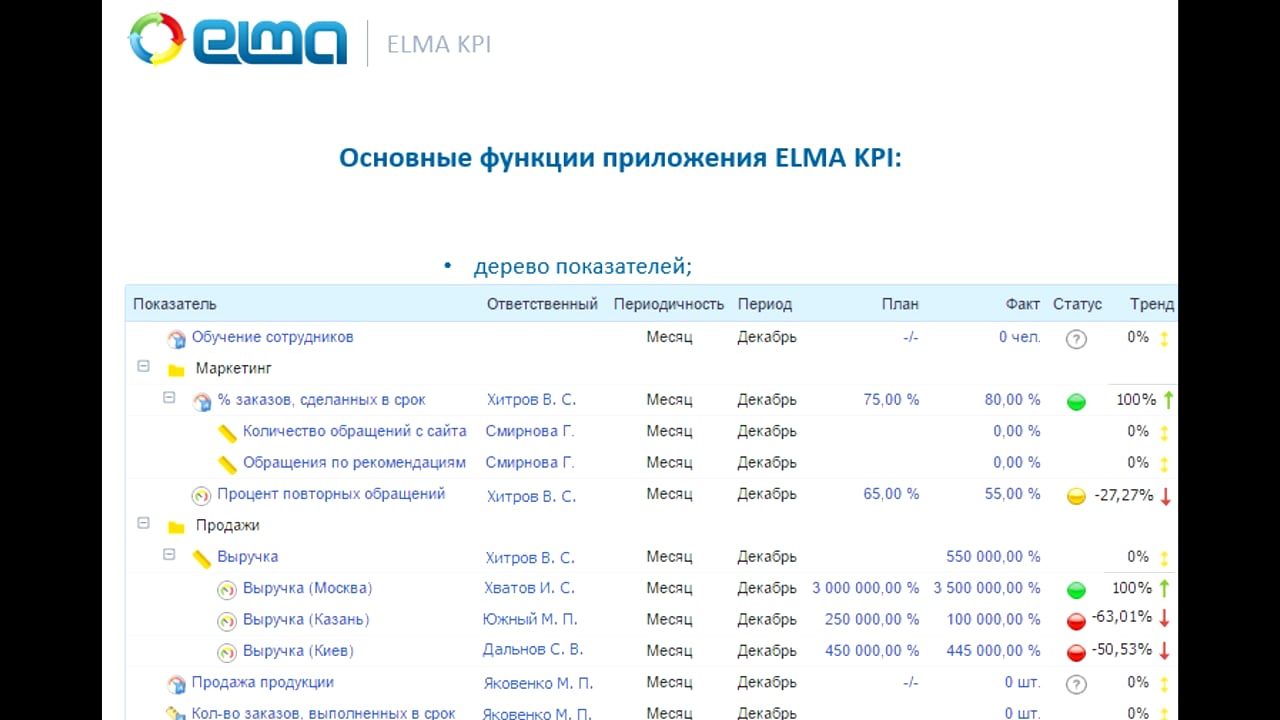Click the ELMA logo
Screen dimensions: 1280x720
[x=238, y=41]
